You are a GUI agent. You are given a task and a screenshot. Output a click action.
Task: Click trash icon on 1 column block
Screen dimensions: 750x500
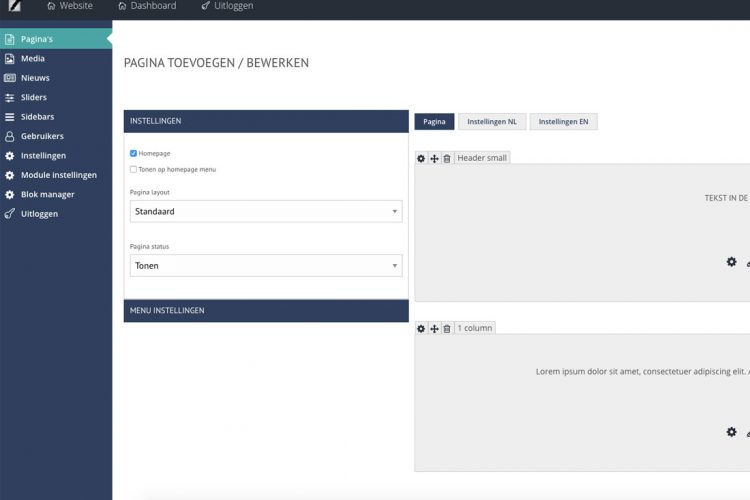click(x=447, y=328)
